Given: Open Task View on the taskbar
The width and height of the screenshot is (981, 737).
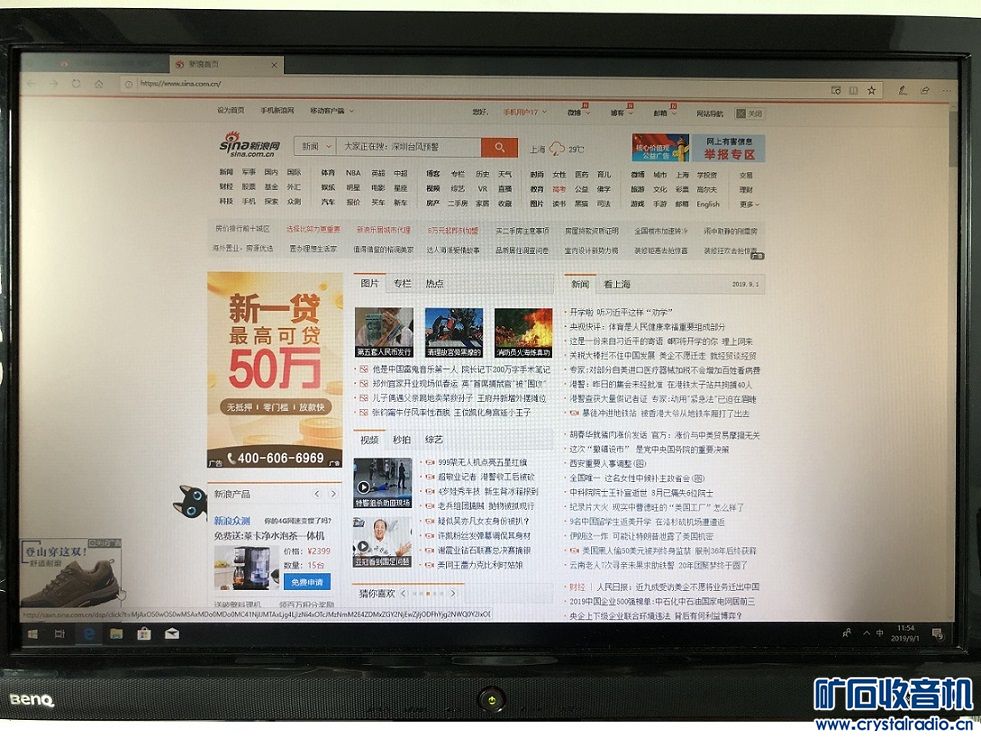Looking at the screenshot, I should tap(59, 634).
